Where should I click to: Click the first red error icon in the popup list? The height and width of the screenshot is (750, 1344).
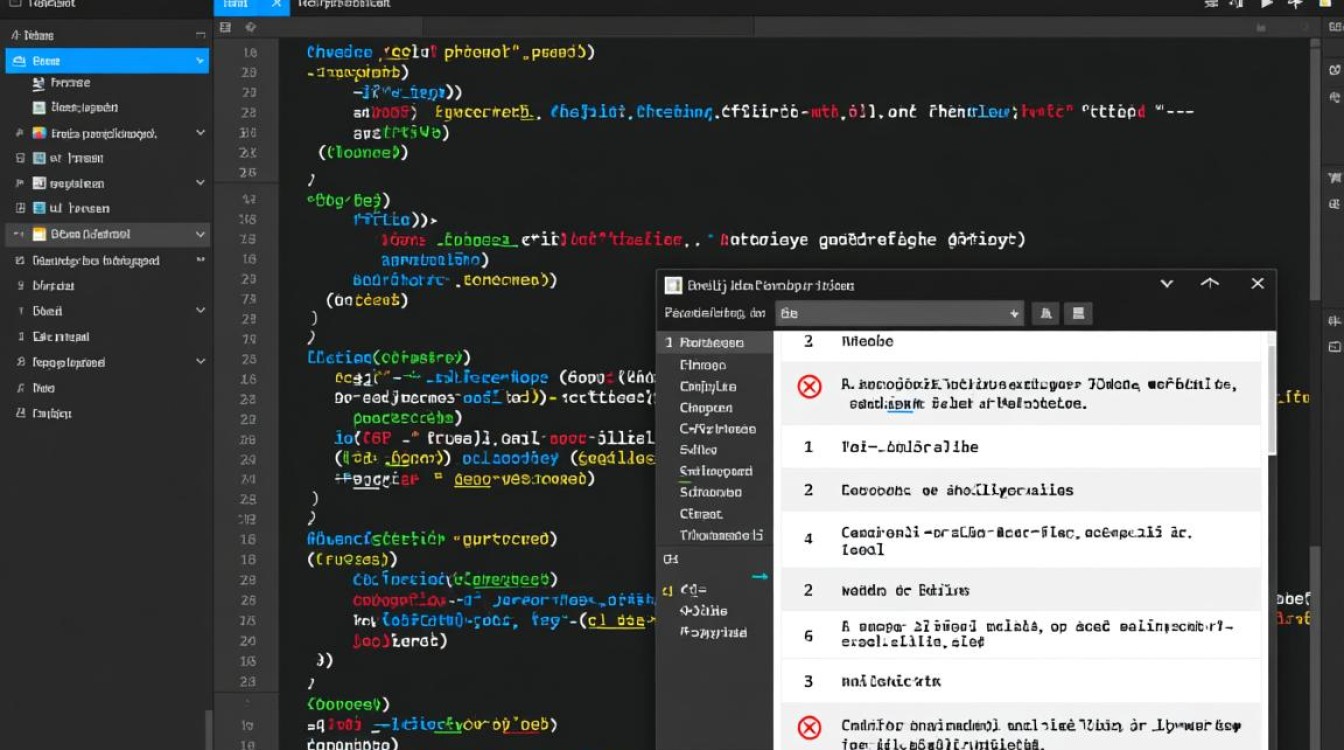coord(809,386)
